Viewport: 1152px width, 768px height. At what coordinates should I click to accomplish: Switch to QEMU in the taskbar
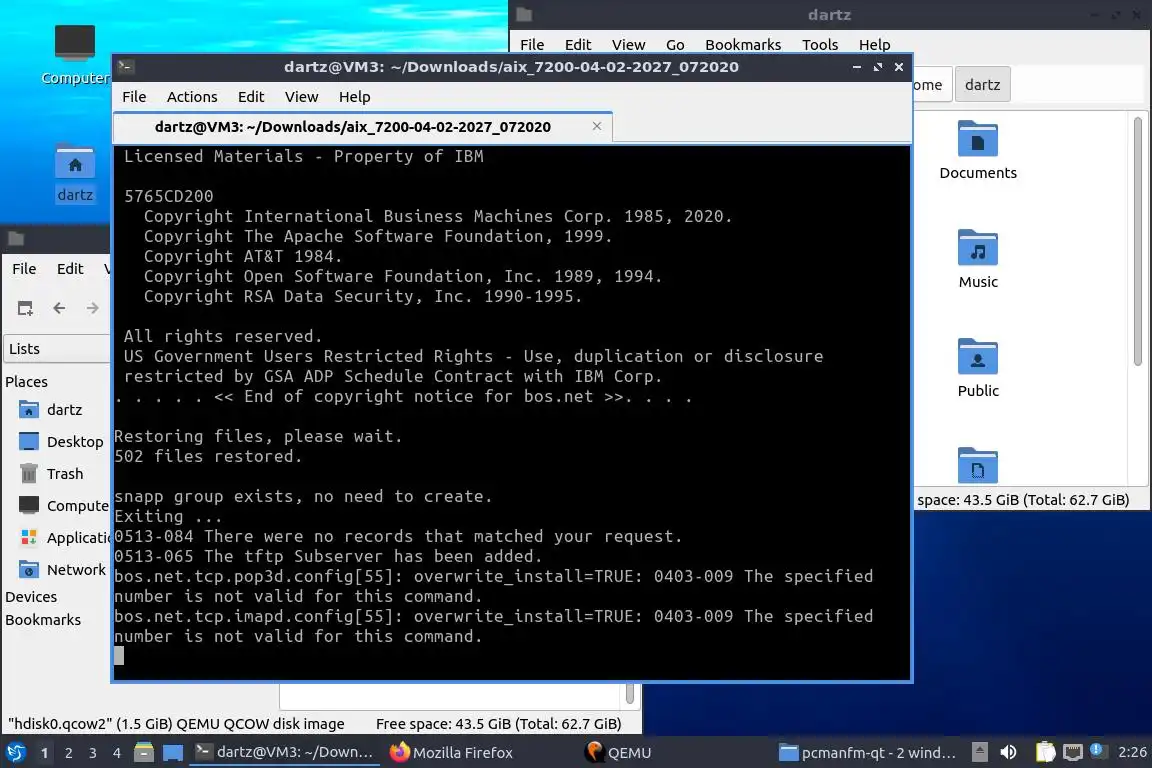(x=618, y=753)
